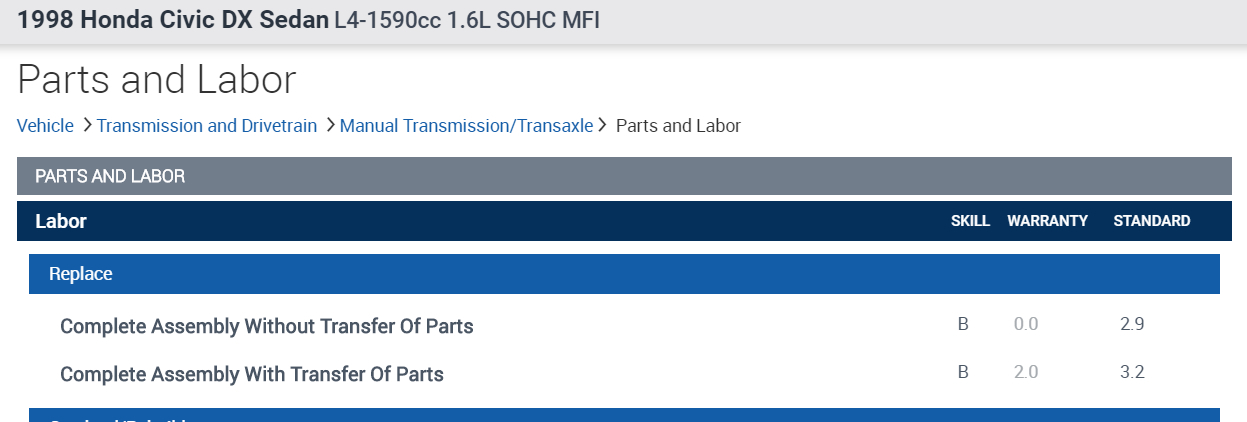Click the WARRANTY column header

point(1047,221)
